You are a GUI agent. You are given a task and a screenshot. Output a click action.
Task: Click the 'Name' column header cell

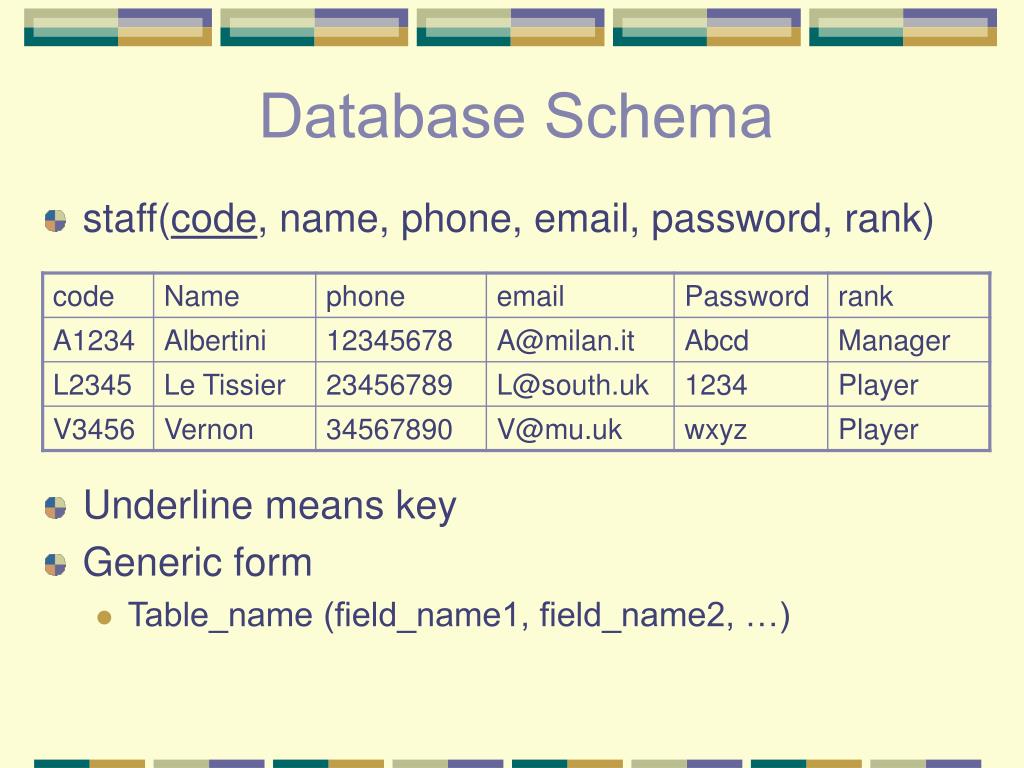pyautogui.click(x=234, y=296)
